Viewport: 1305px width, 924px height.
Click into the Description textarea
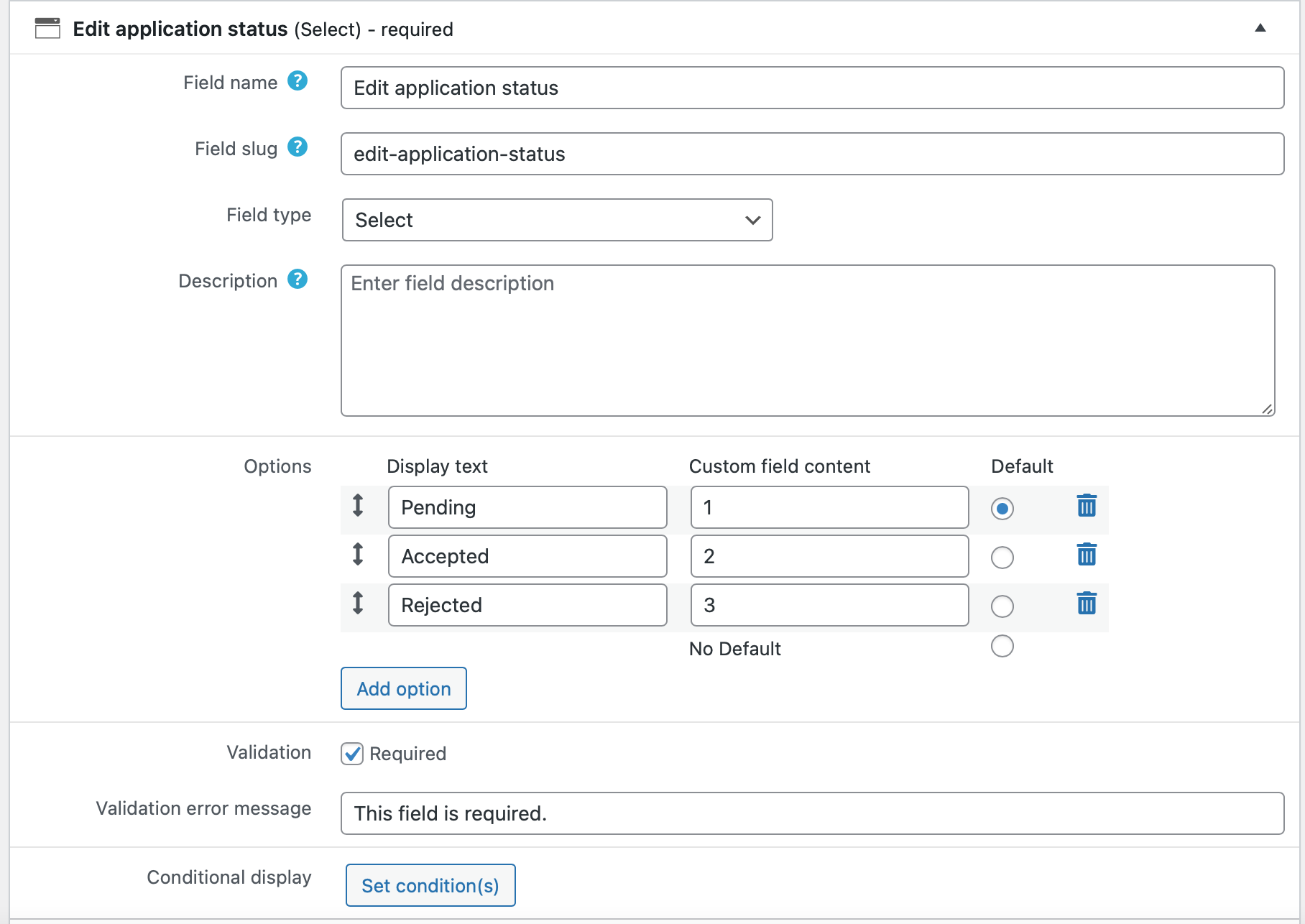click(808, 341)
